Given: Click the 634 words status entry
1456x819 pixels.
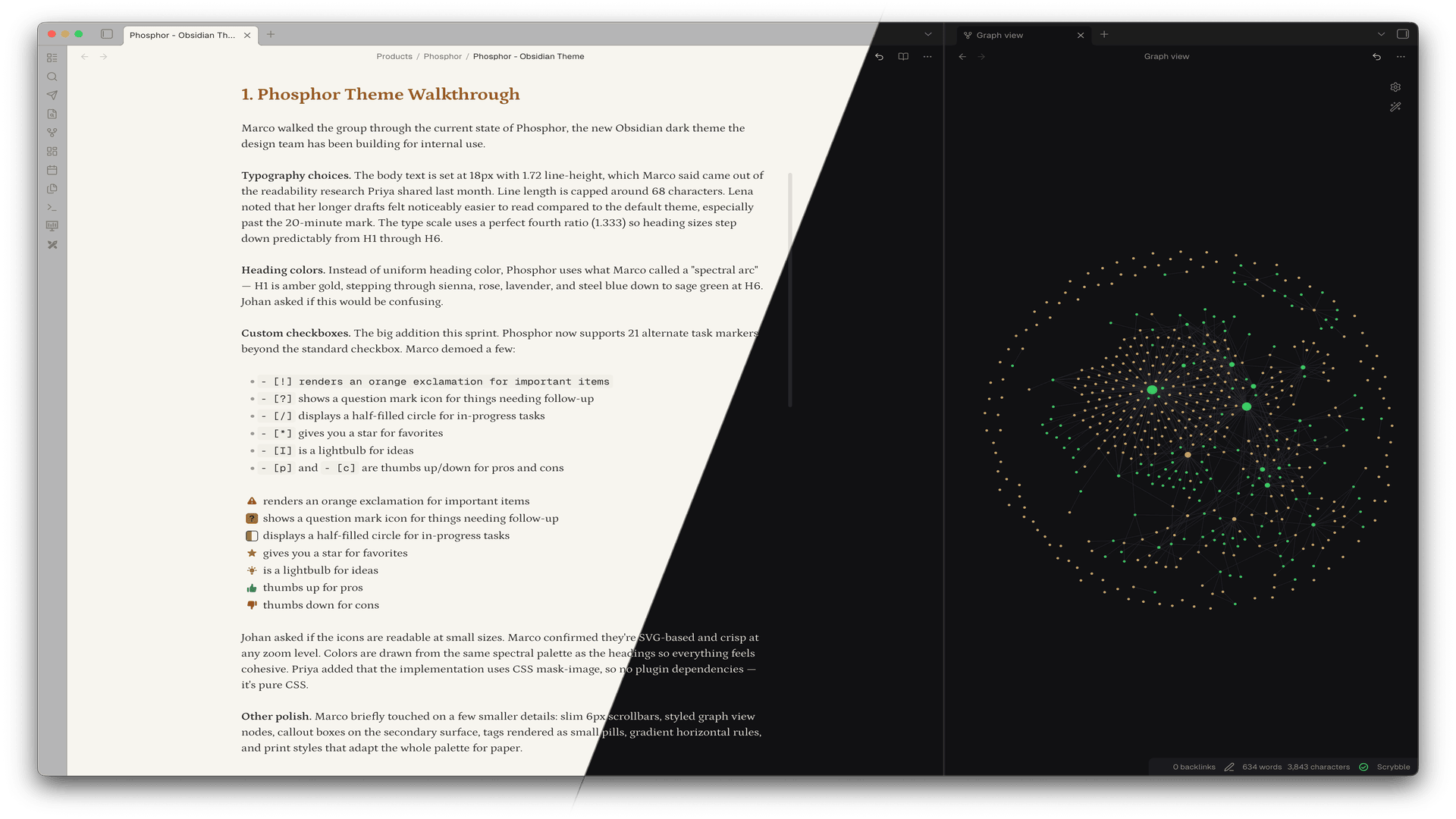Looking at the screenshot, I should click(x=1262, y=767).
